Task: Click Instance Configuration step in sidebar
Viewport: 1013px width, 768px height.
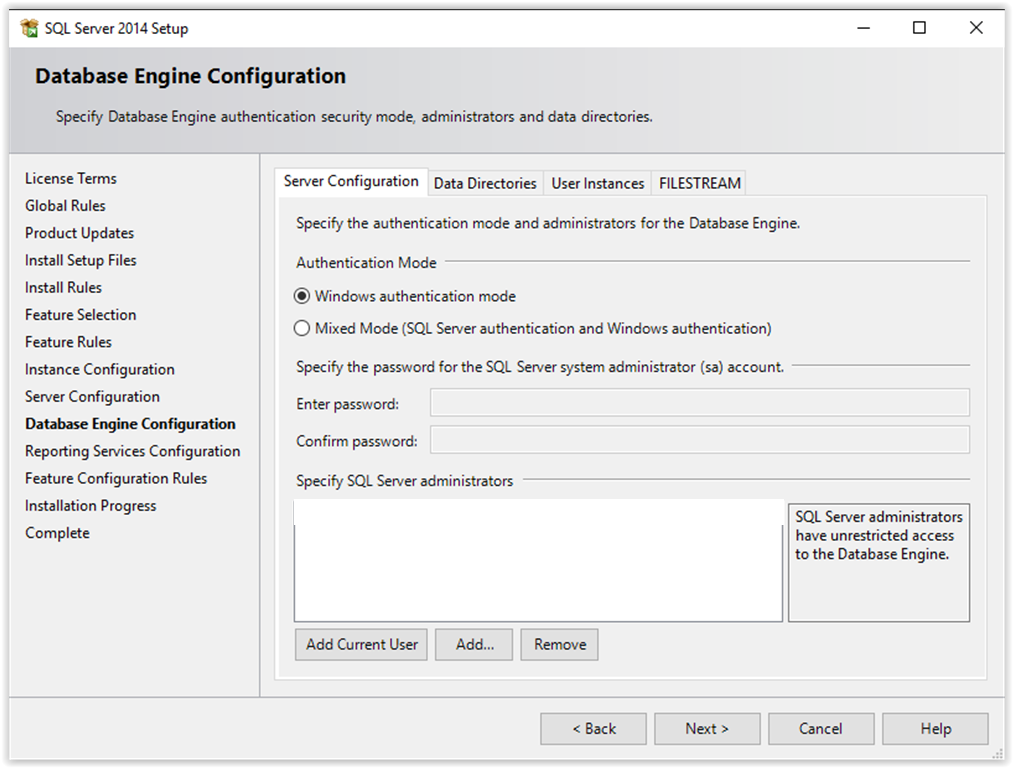Action: (100, 369)
